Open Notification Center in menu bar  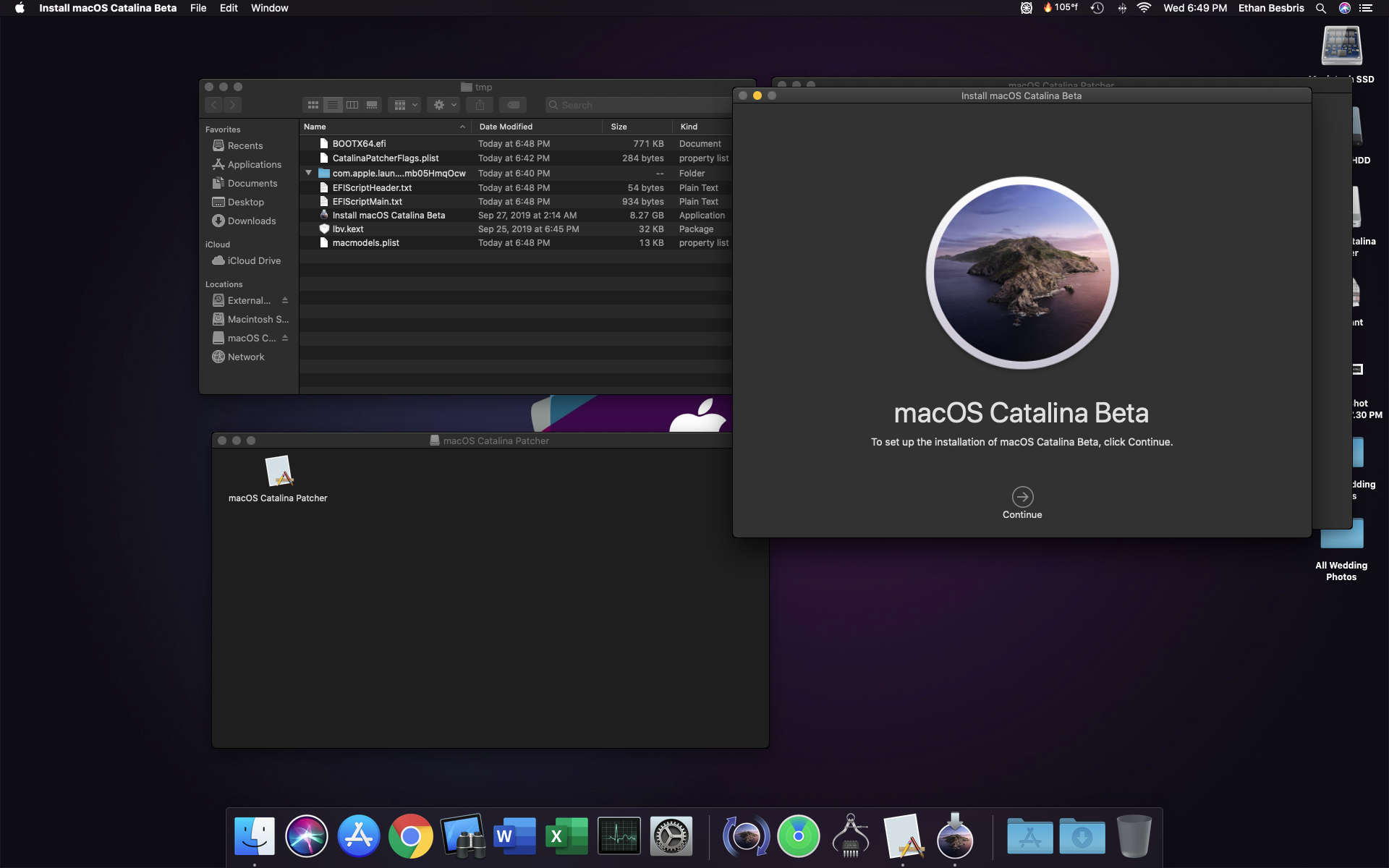[1366, 8]
